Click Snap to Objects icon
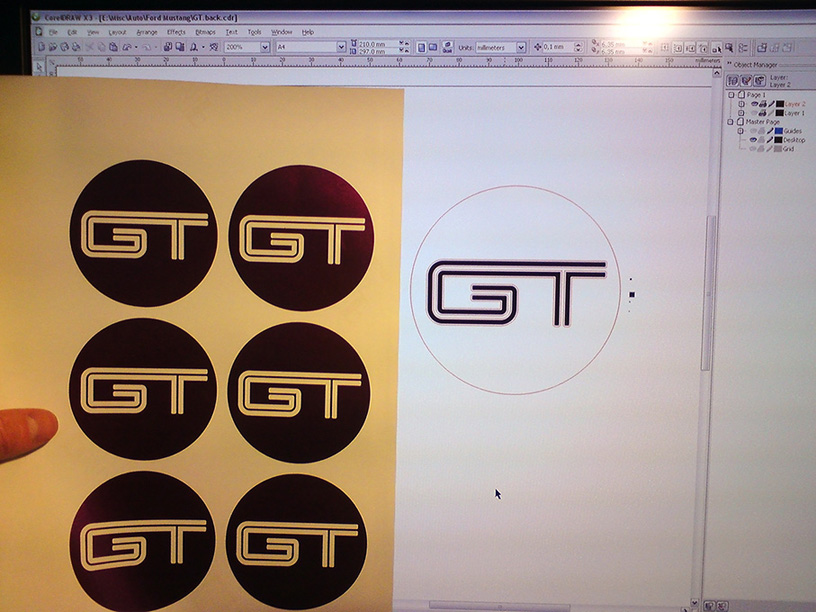This screenshot has width=816, height=612. (691, 47)
